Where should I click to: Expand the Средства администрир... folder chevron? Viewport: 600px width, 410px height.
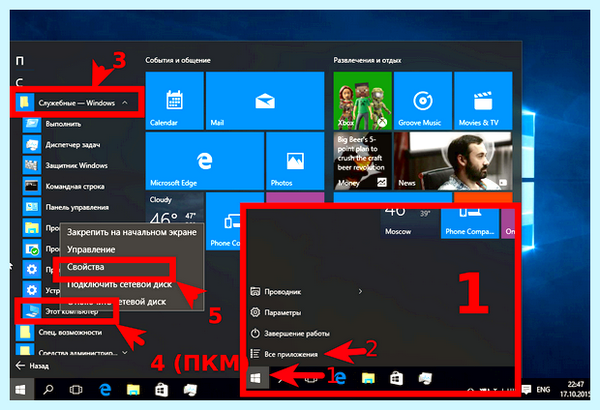point(125,352)
